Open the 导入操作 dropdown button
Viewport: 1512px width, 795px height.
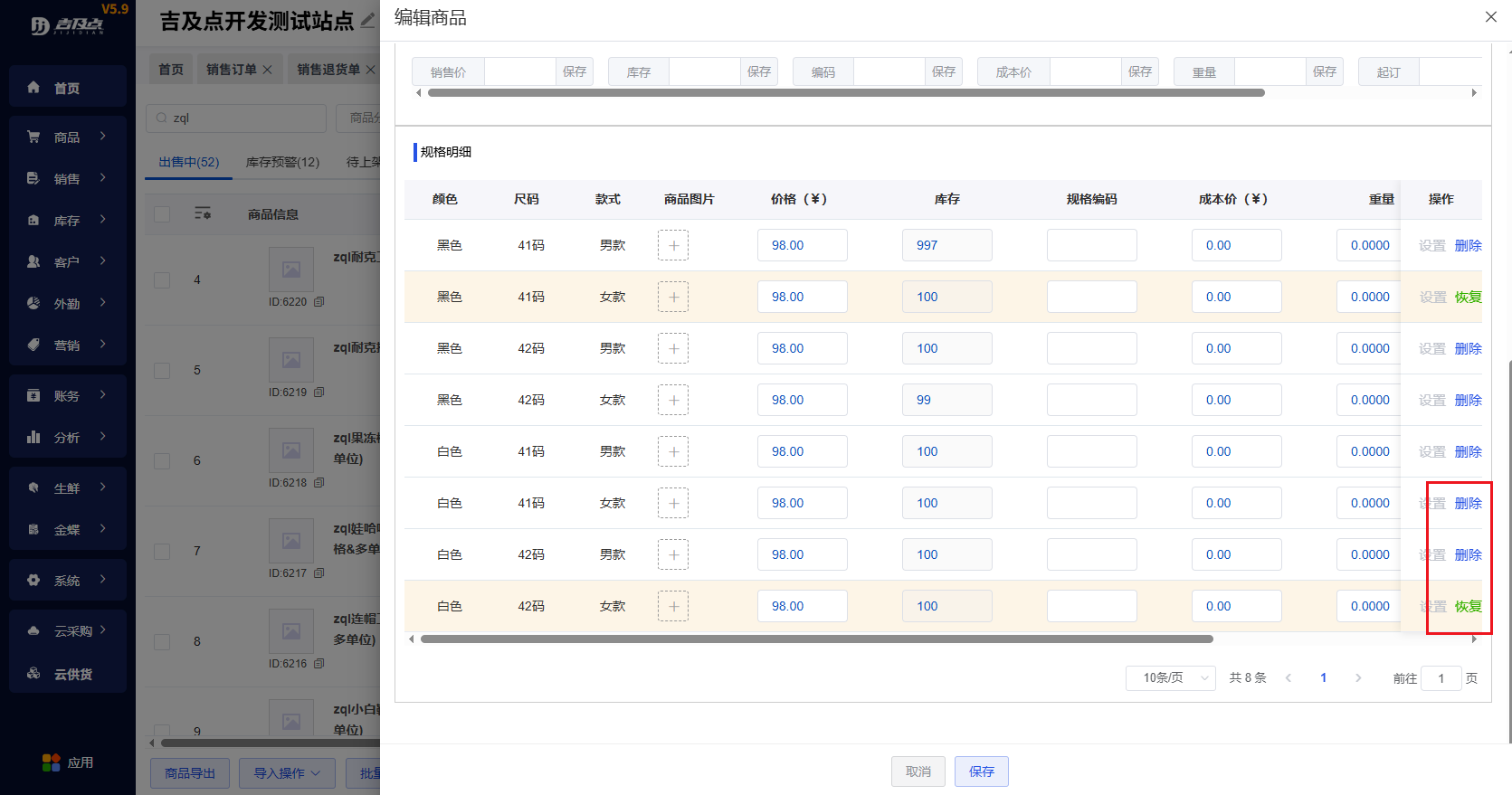pos(287,773)
